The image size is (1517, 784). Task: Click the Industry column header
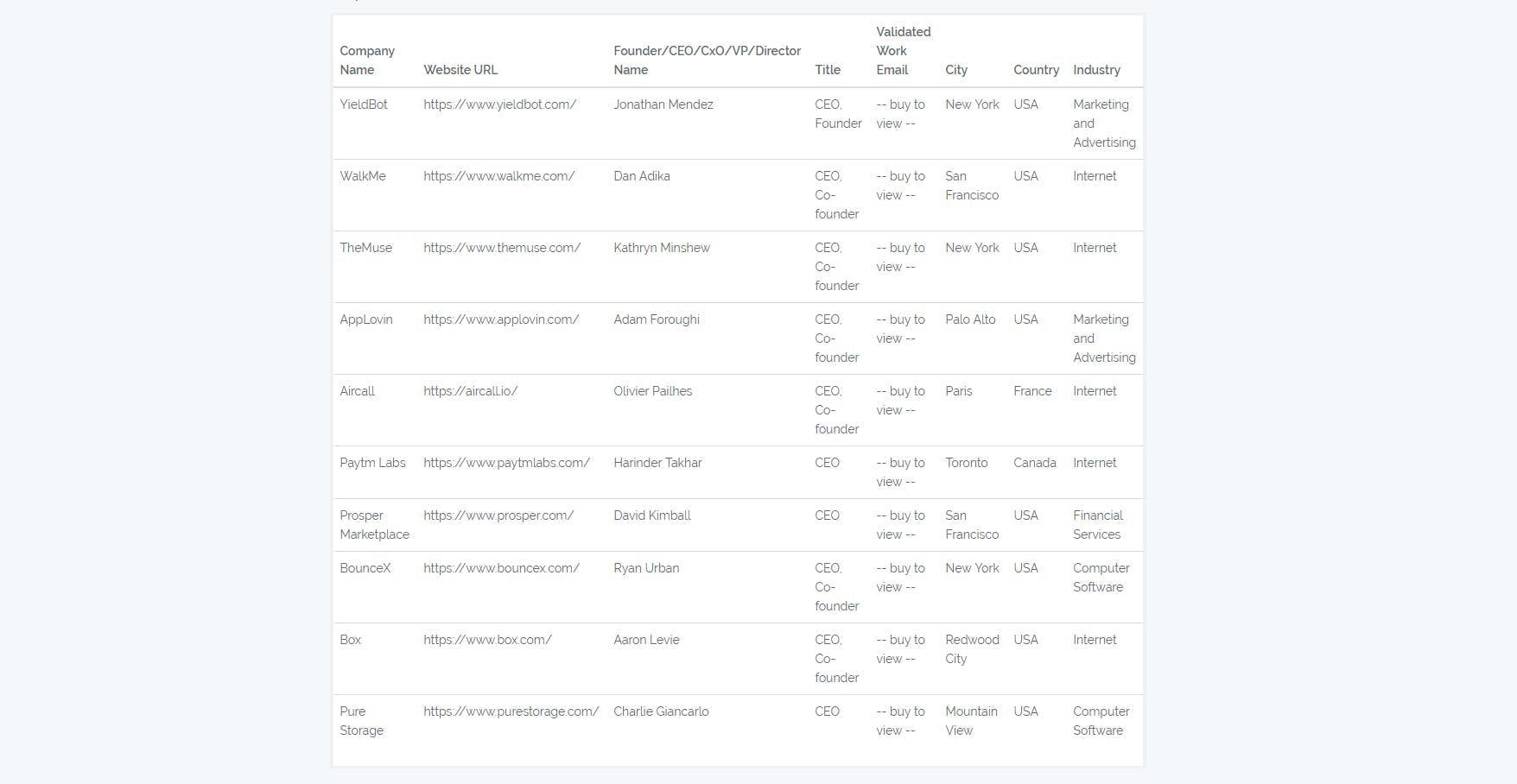tap(1096, 70)
